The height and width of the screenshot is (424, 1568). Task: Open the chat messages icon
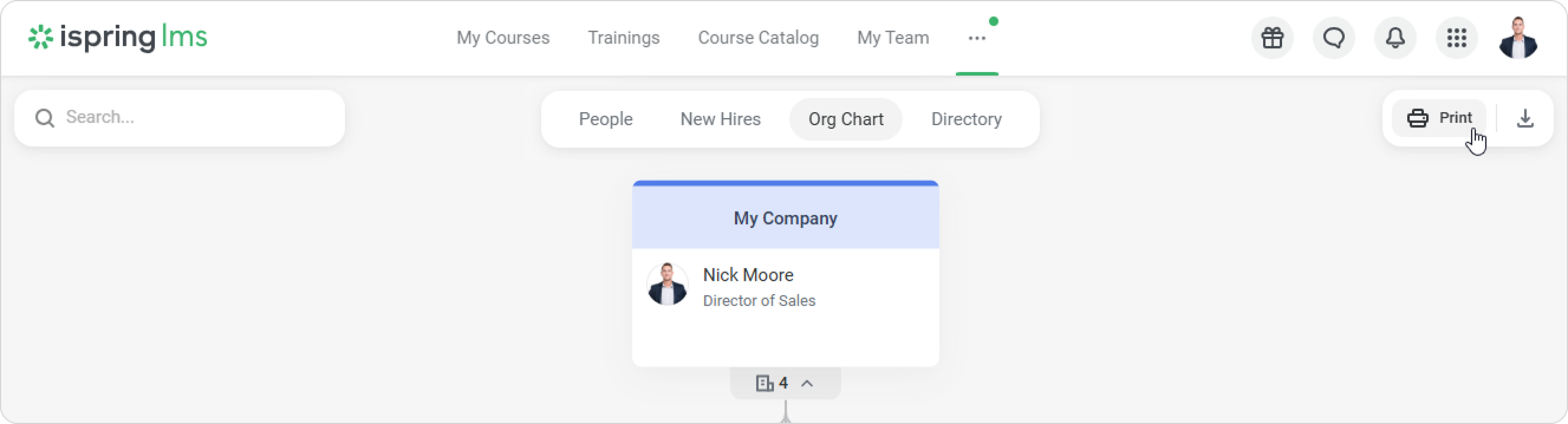pos(1333,38)
